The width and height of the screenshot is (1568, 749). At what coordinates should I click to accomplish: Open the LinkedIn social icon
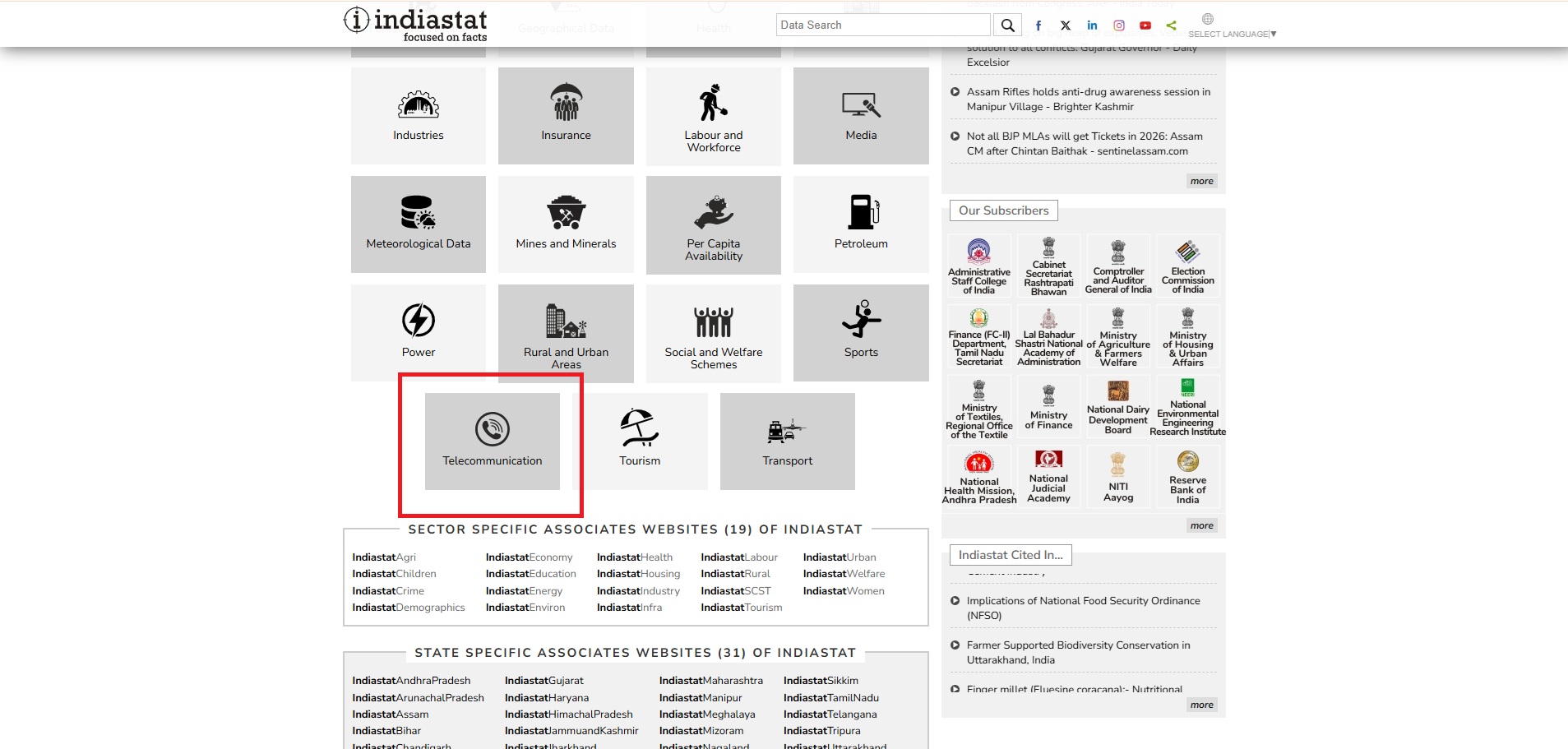point(1092,25)
